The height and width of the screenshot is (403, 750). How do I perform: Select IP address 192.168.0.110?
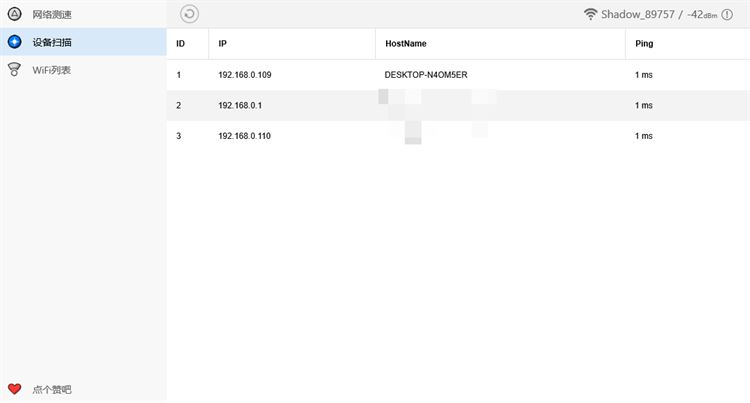pyautogui.click(x=244, y=136)
